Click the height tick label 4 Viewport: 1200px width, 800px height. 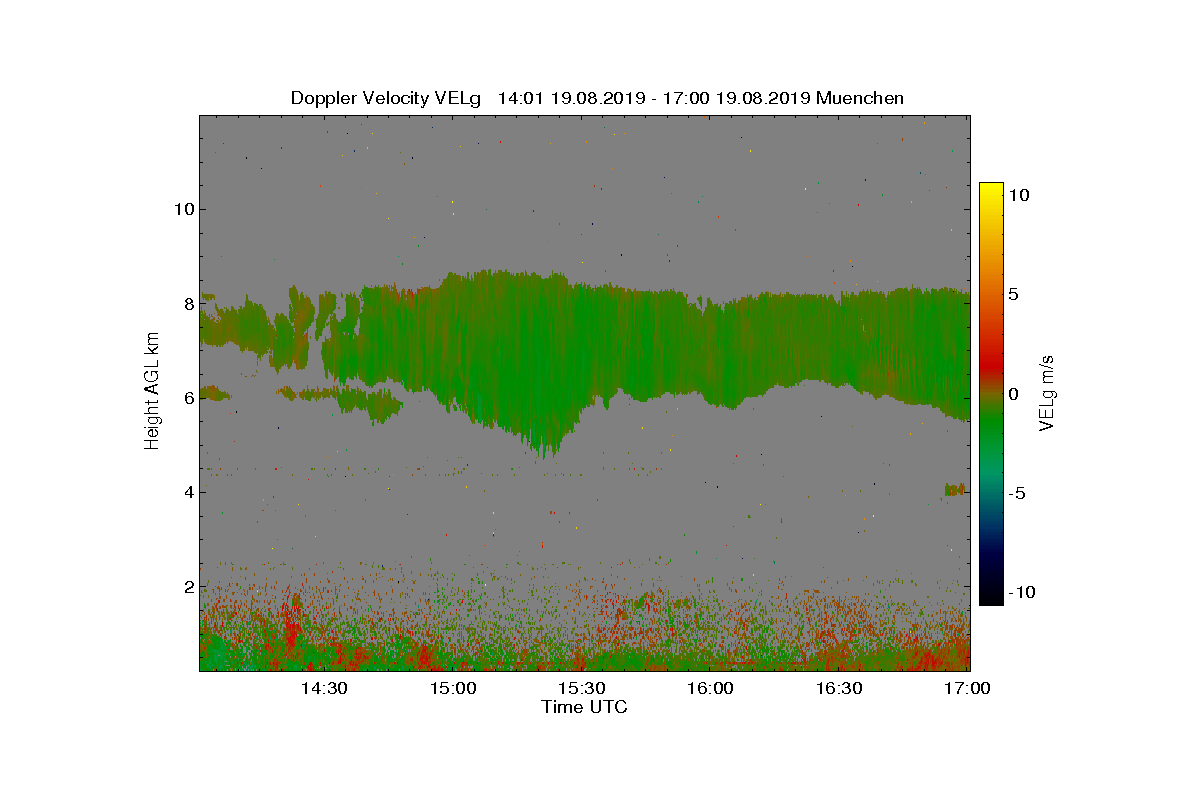pos(187,491)
